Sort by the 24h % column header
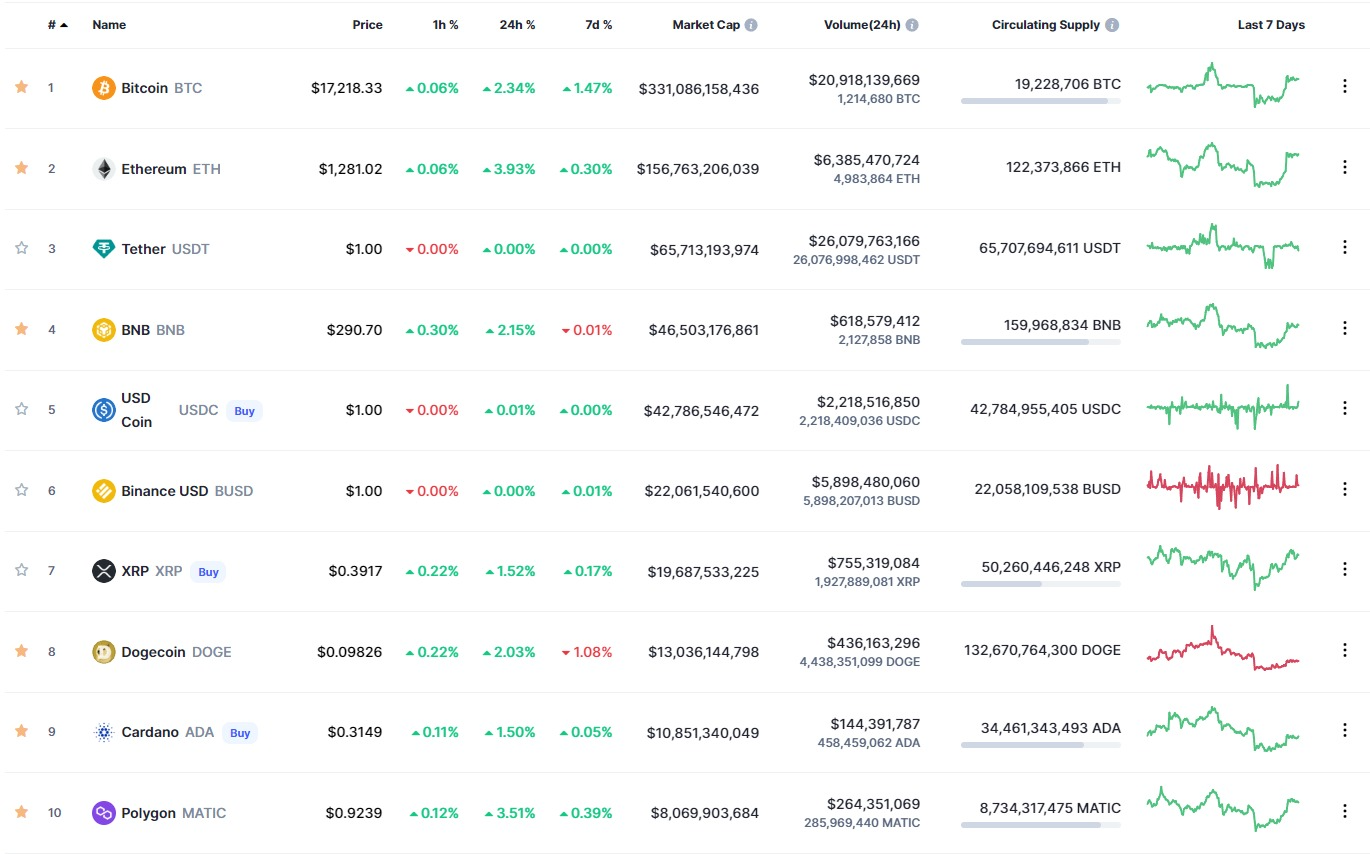 [517, 25]
